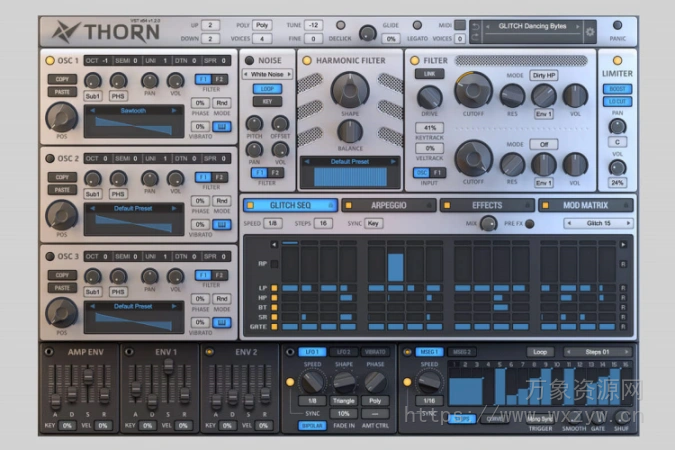Toggle the Pre FX LED

pyautogui.click(x=530, y=223)
